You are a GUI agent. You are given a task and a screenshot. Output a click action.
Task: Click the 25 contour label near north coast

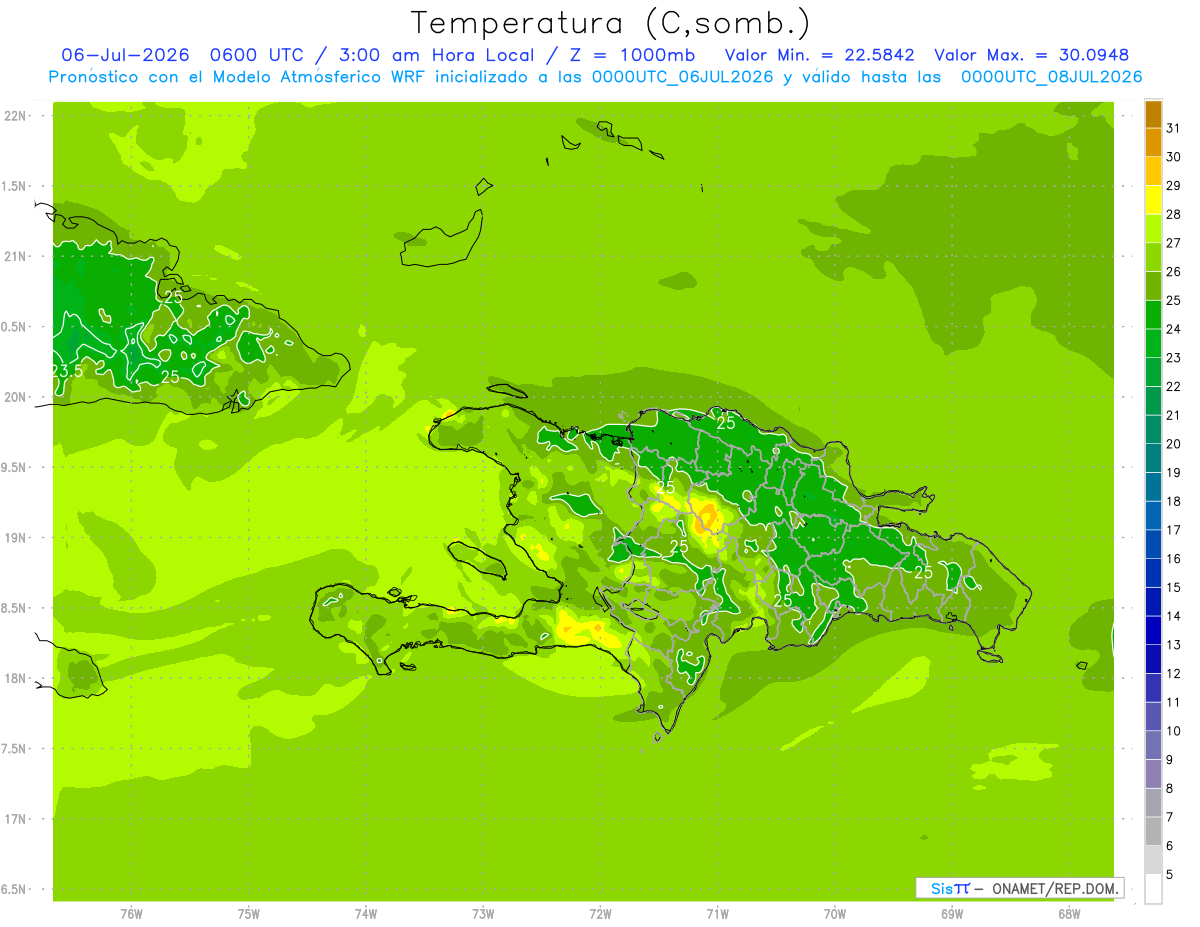(x=726, y=423)
